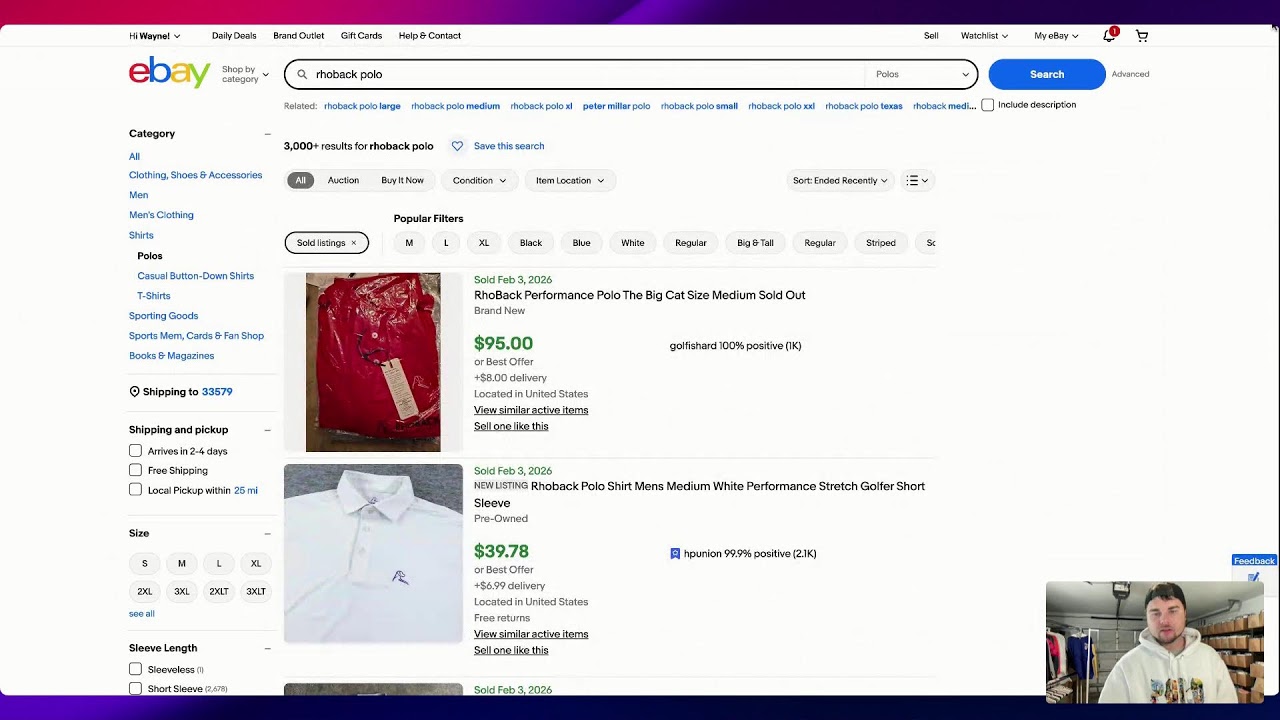Open Daily Deals

(x=234, y=36)
